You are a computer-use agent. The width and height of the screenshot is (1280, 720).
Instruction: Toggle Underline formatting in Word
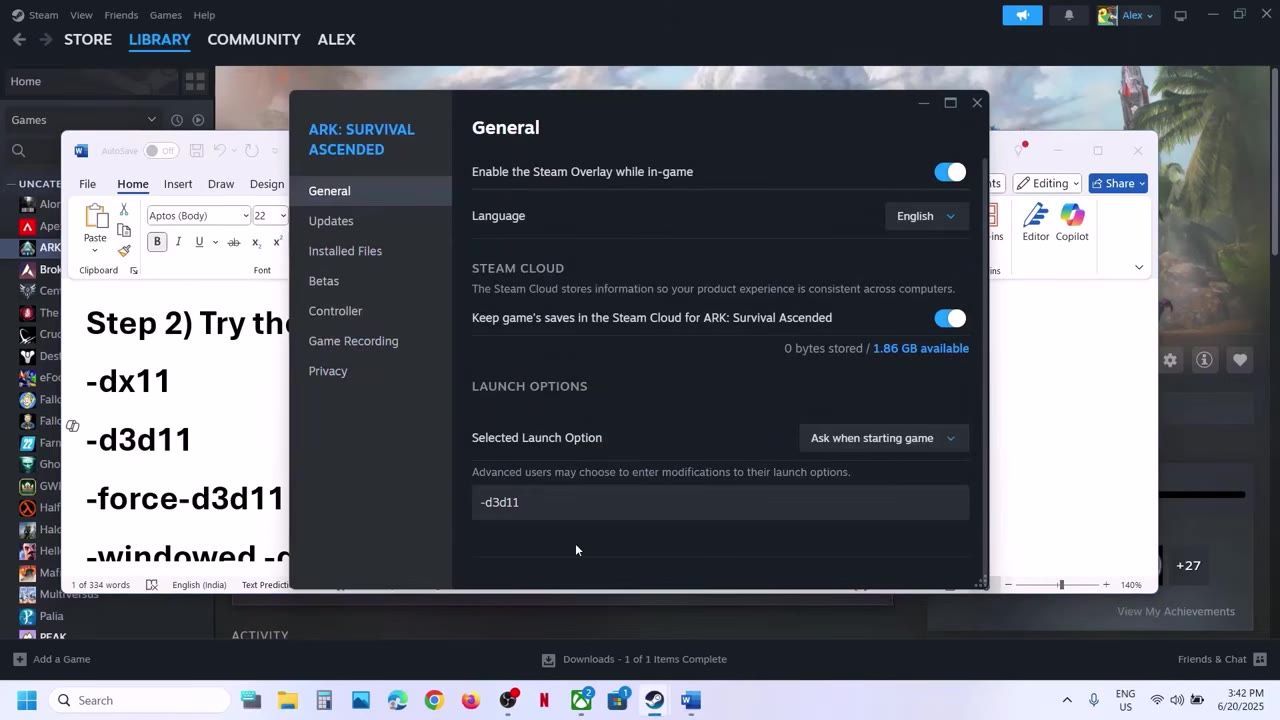[199, 242]
